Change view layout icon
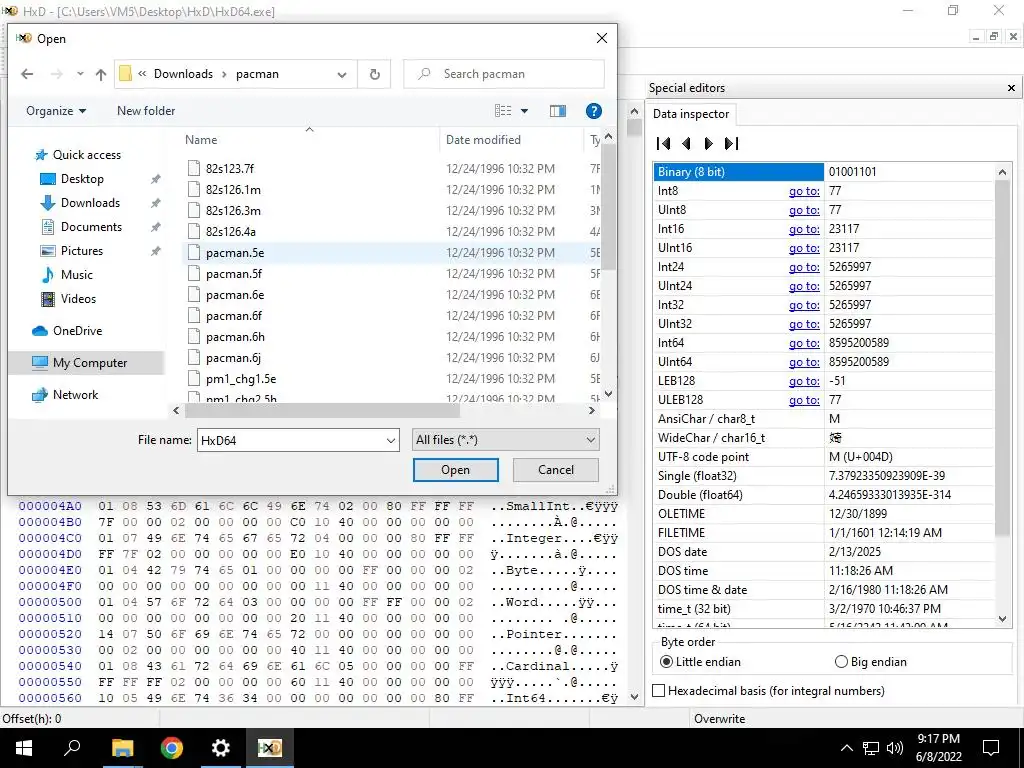Viewport: 1024px width, 768px height. click(503, 111)
